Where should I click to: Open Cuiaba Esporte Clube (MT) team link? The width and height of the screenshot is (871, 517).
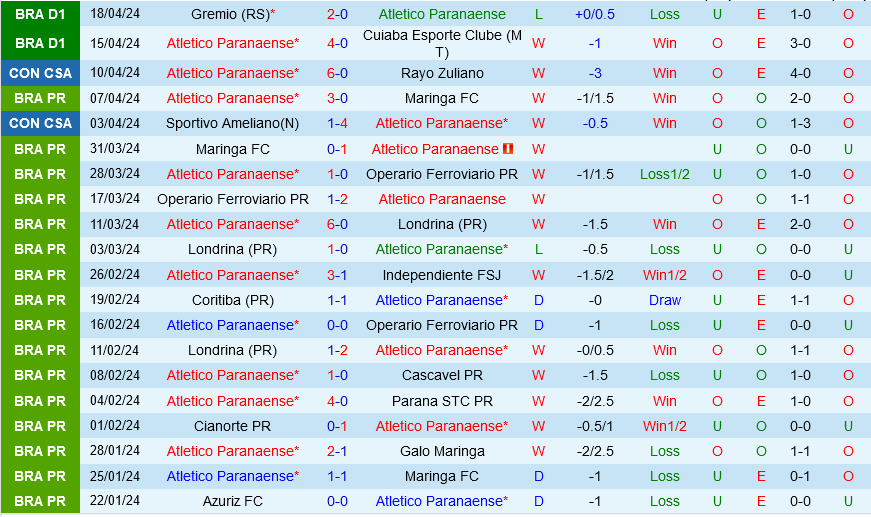[x=442, y=43]
